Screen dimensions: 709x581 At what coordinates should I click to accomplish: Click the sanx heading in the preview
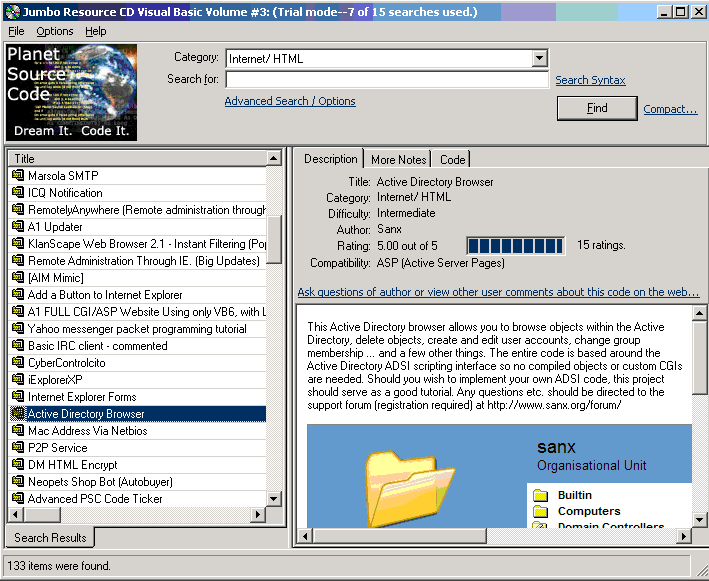pyautogui.click(x=556, y=447)
